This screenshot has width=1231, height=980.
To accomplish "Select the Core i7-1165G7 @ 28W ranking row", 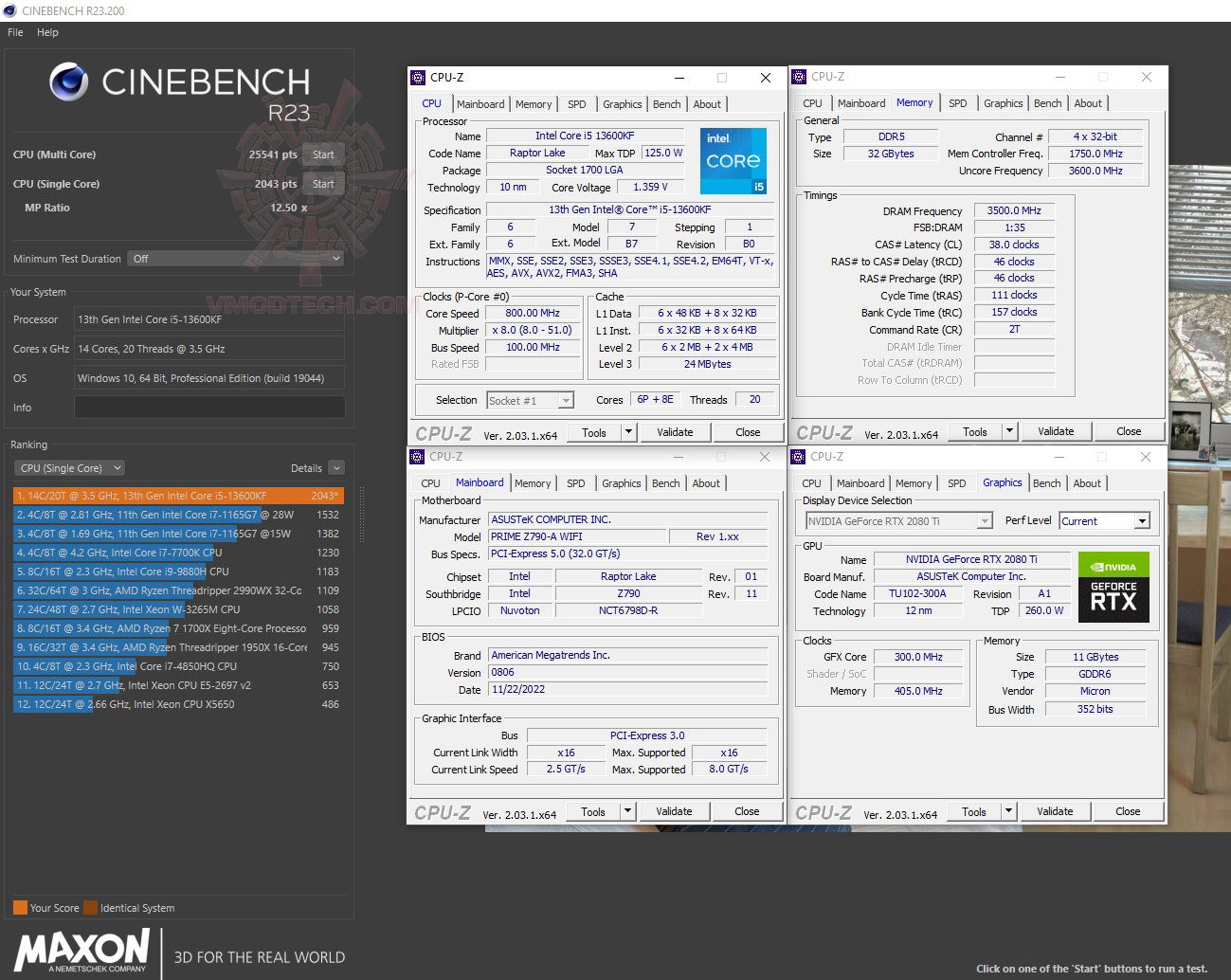I will tap(178, 515).
